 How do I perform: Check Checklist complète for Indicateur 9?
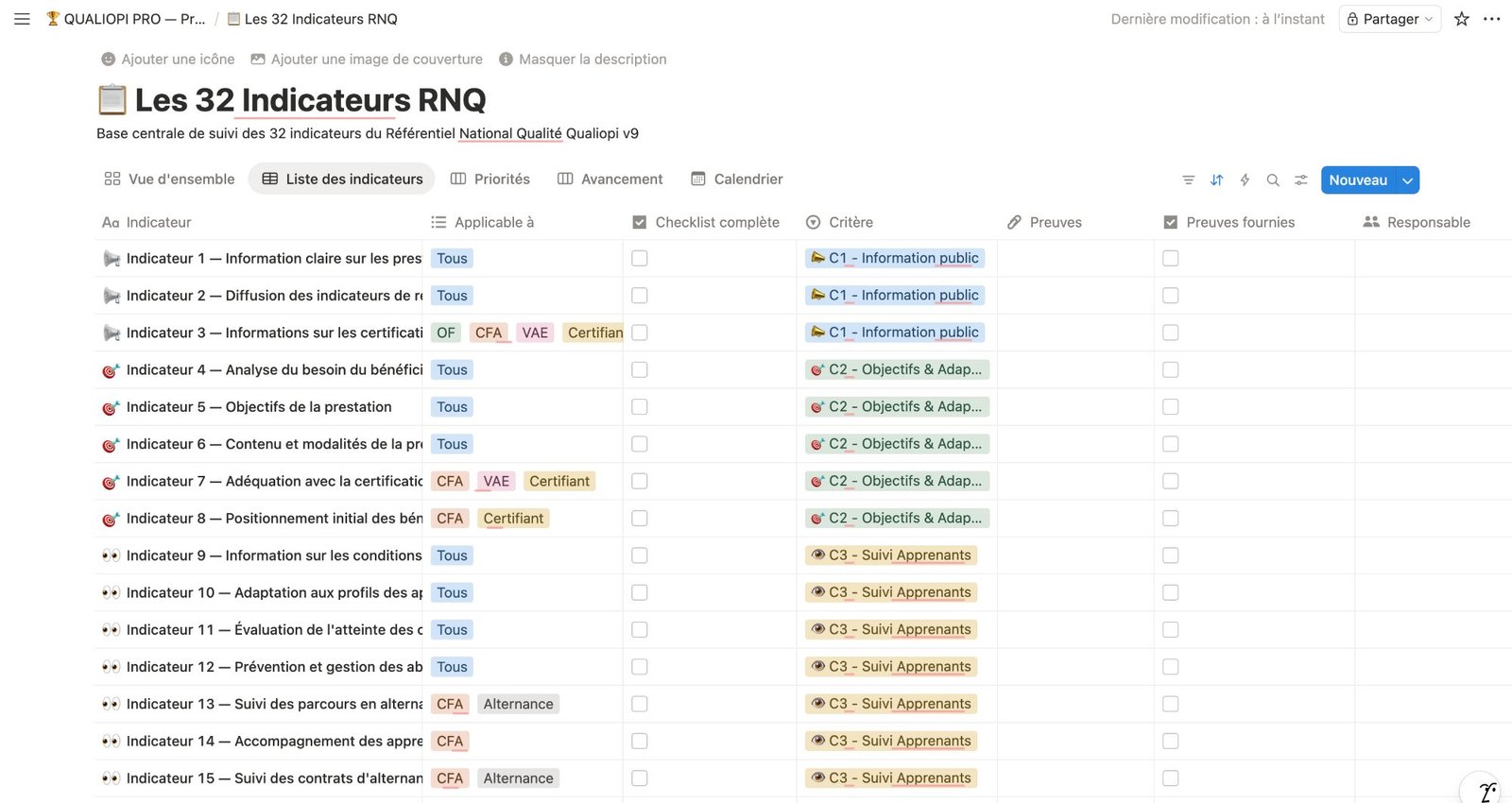[x=640, y=555]
